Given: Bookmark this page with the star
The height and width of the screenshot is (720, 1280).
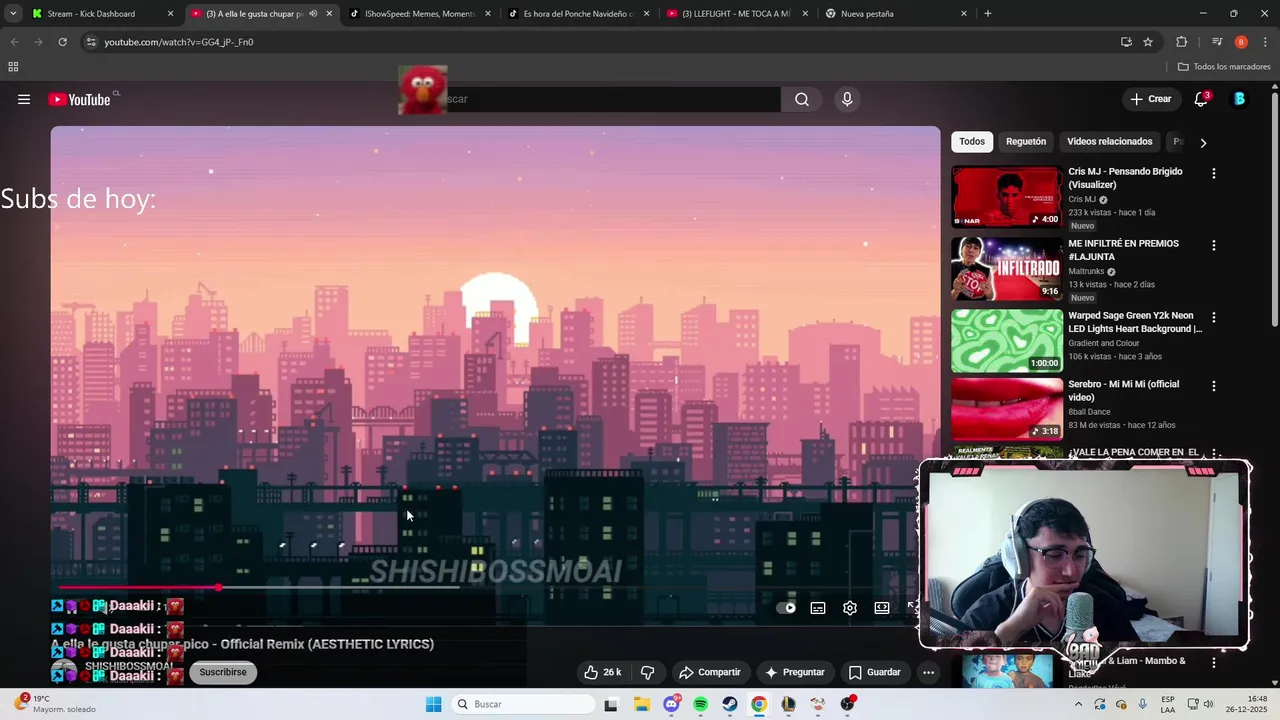Looking at the screenshot, I should 1148,42.
